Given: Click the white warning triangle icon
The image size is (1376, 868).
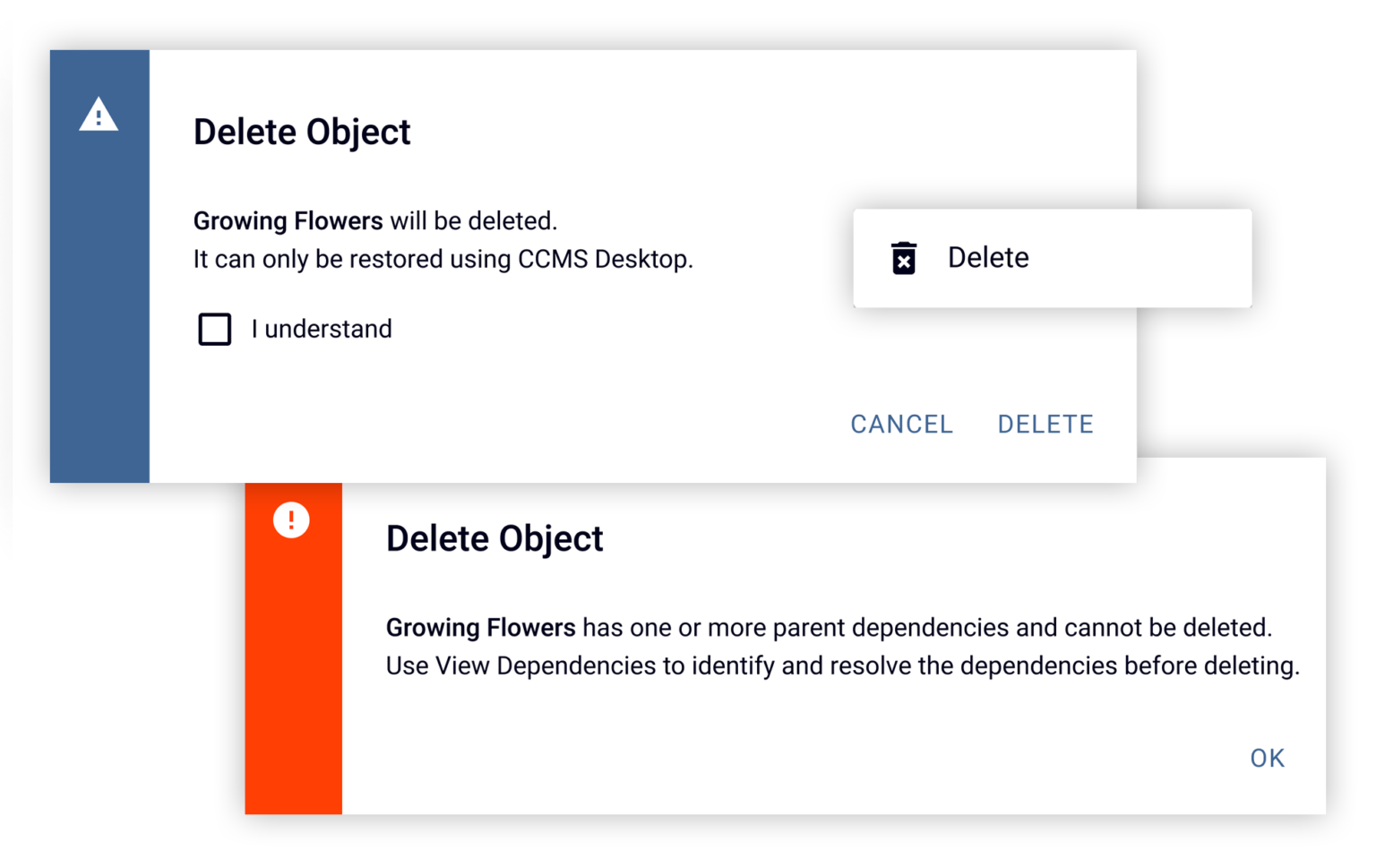Looking at the screenshot, I should tap(99, 115).
